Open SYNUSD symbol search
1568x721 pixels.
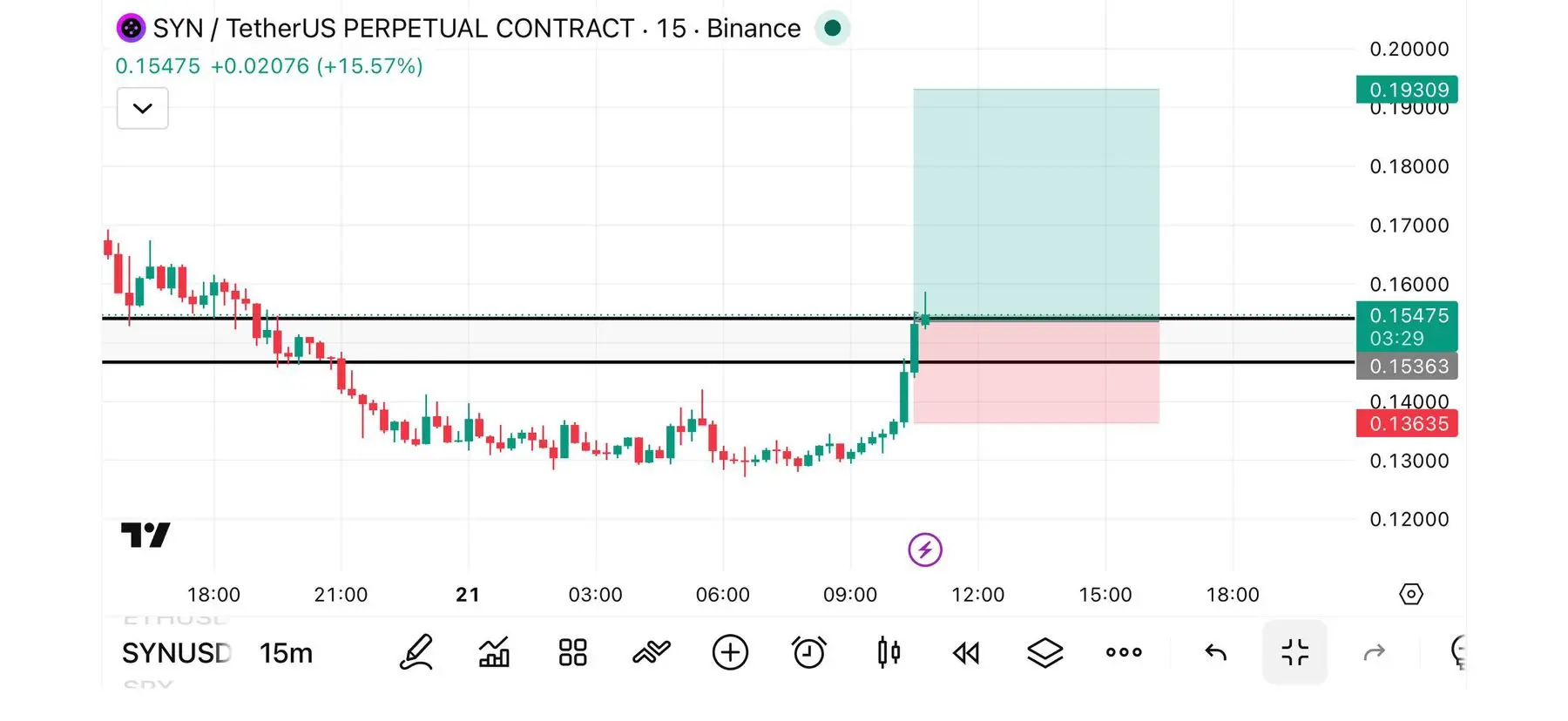pos(177,653)
